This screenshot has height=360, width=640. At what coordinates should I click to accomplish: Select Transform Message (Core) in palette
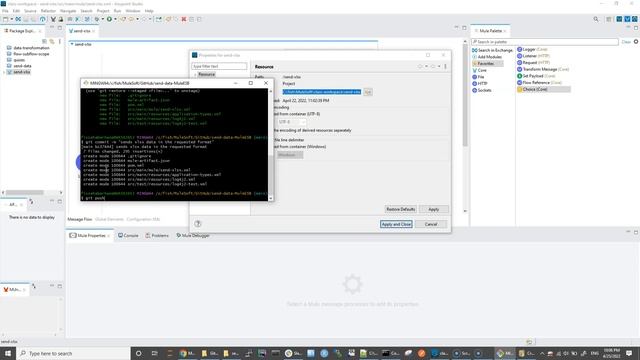543,69
